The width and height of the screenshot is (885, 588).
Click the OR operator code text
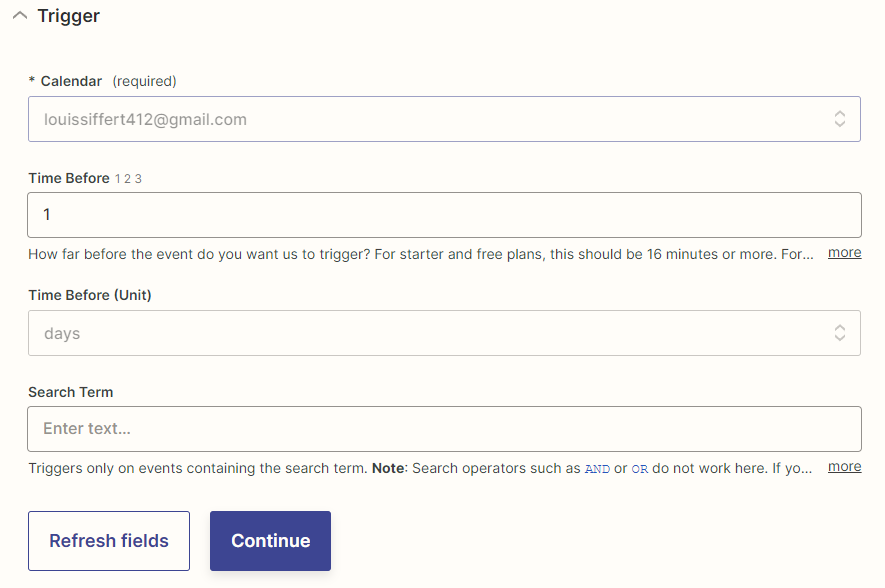(639, 469)
